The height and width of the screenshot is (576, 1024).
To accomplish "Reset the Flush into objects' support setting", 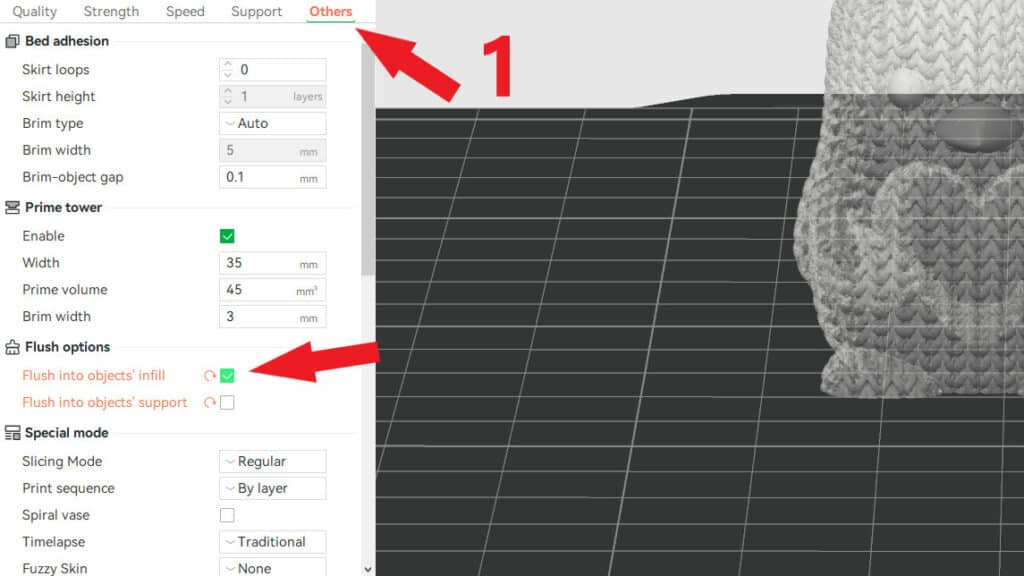I will (x=209, y=402).
